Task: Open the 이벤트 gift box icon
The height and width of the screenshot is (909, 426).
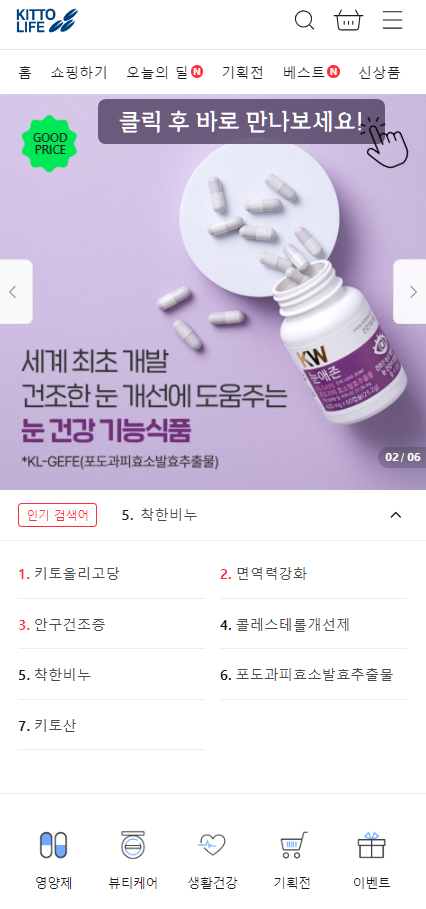Action: tap(372, 845)
